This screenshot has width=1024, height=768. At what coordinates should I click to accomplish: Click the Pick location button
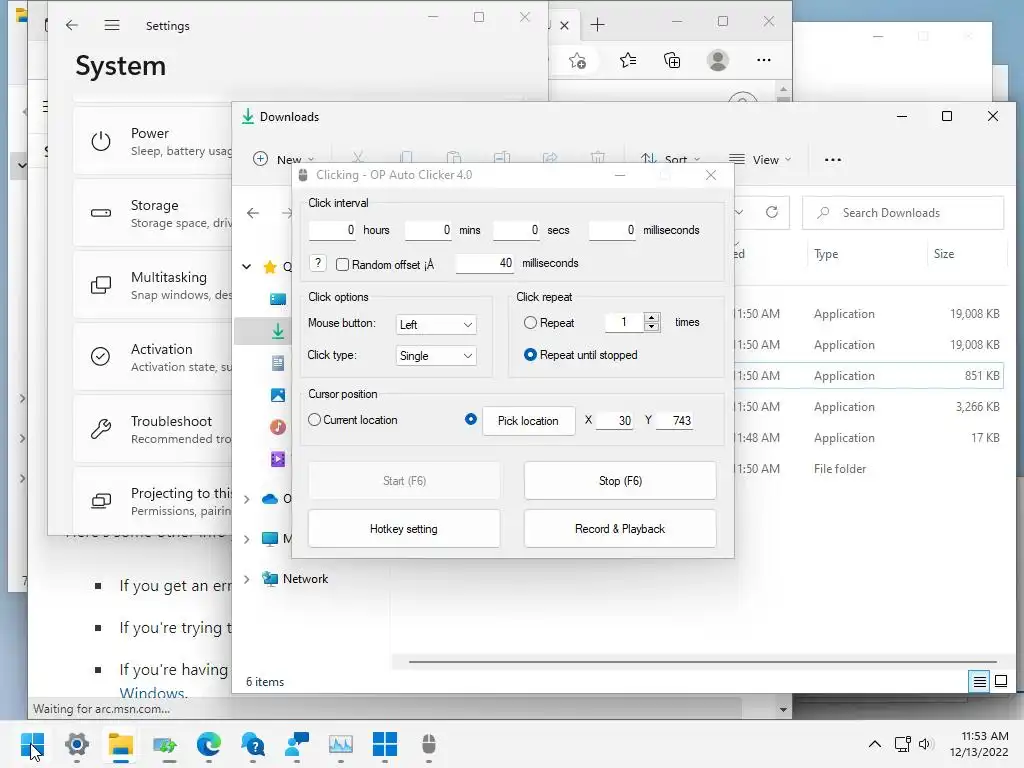[x=528, y=421]
